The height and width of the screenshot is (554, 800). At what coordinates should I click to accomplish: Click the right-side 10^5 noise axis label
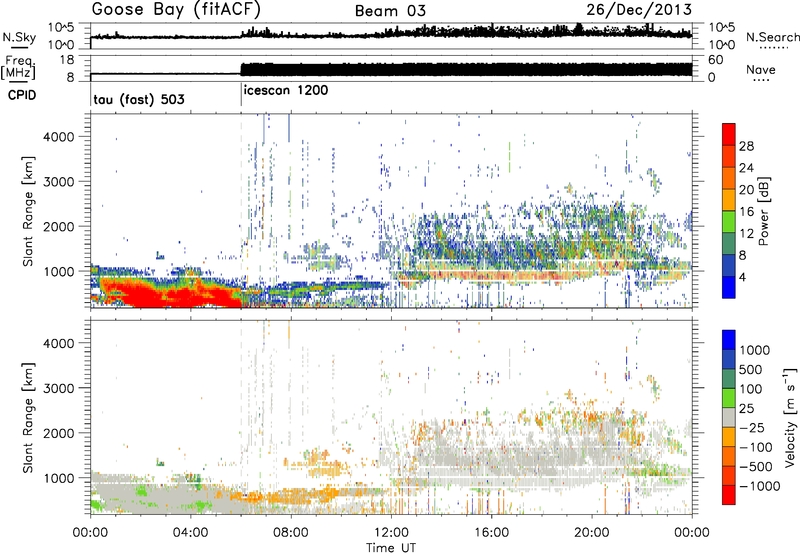(721, 27)
